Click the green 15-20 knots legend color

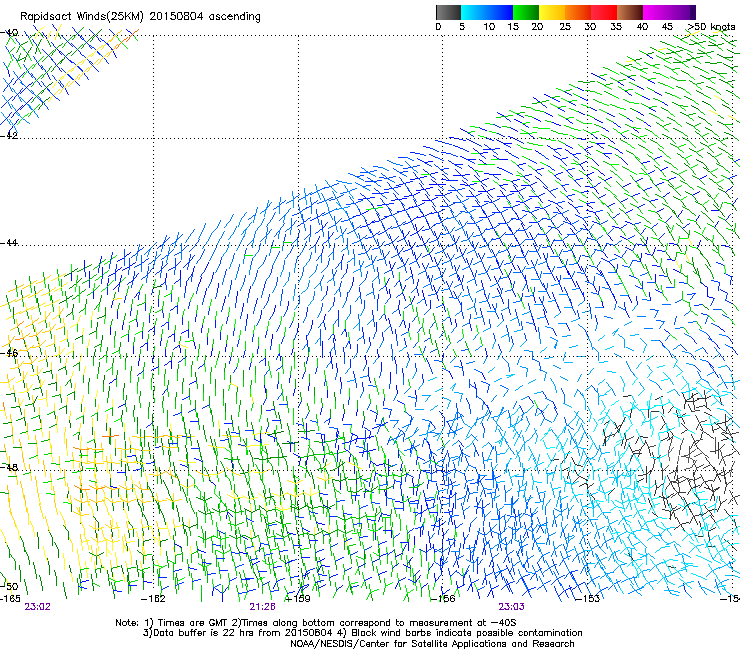[x=525, y=12]
